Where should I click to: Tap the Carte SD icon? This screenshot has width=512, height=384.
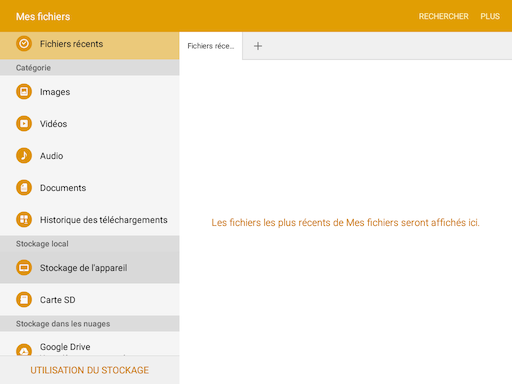tap(24, 300)
